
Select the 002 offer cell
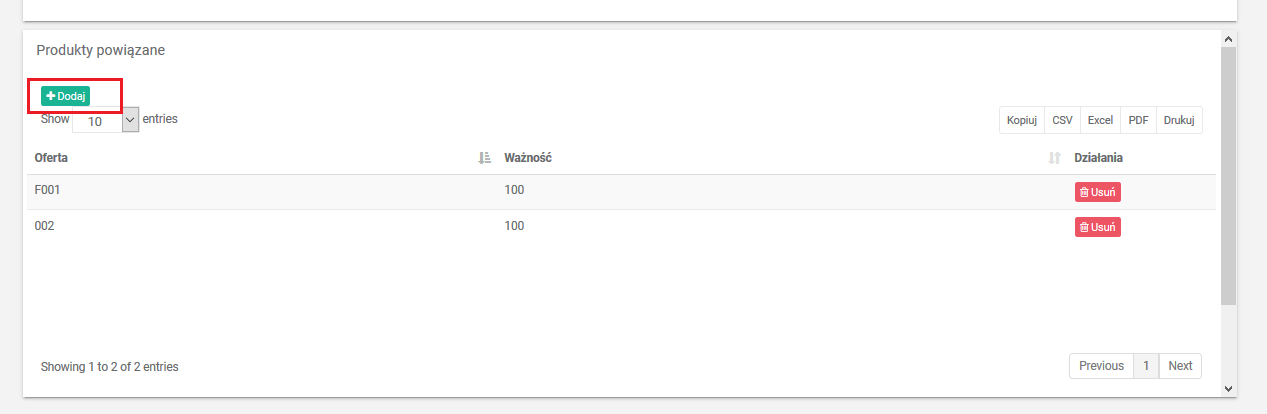click(x=44, y=226)
